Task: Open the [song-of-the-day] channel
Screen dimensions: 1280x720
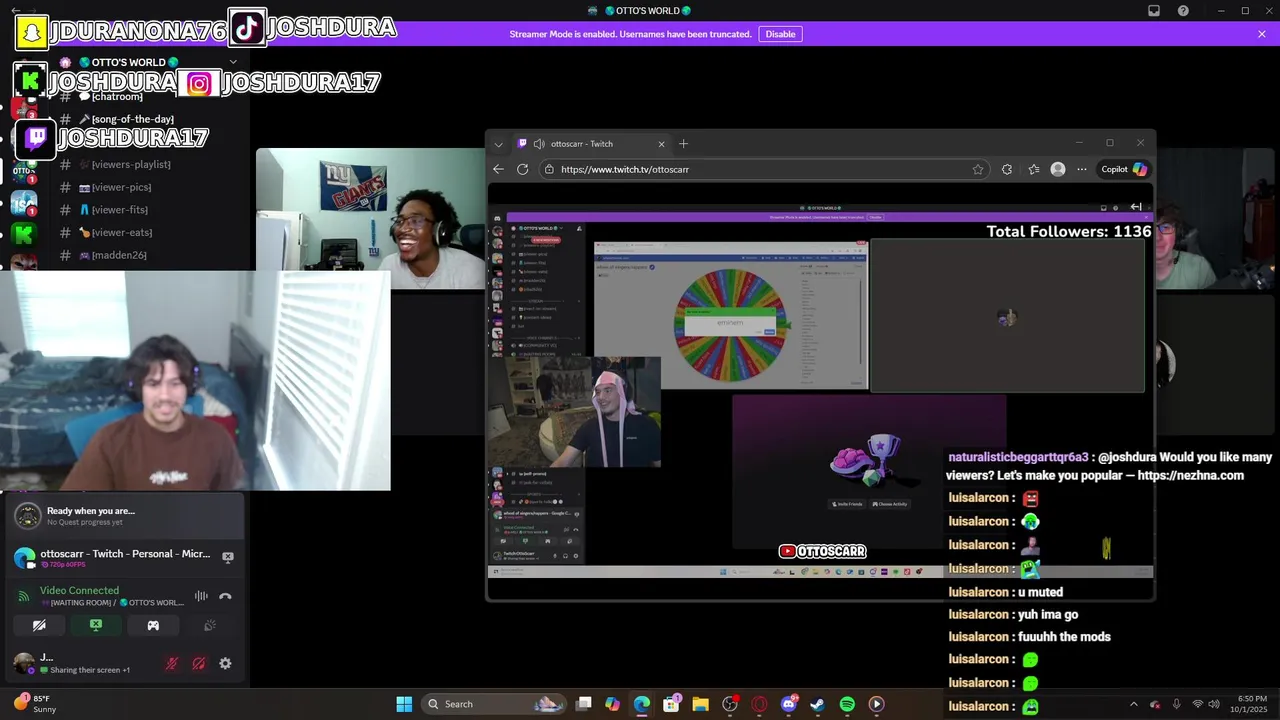Action: tap(133, 119)
